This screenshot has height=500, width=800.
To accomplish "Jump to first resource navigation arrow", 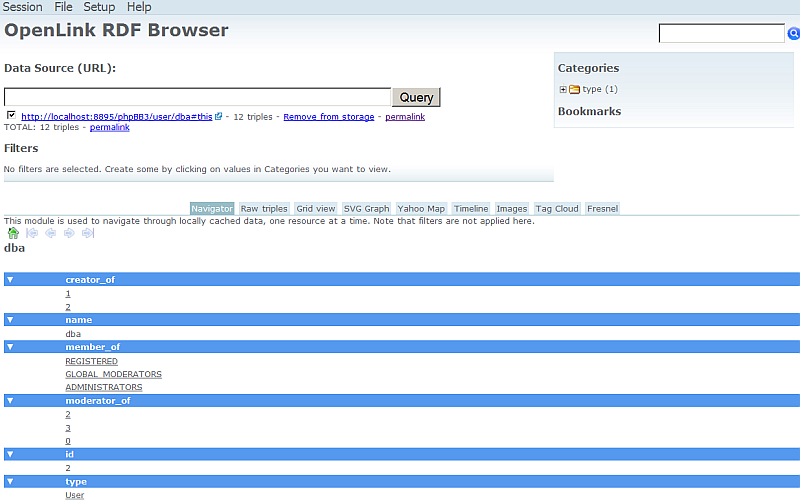I will pyautogui.click(x=32, y=233).
